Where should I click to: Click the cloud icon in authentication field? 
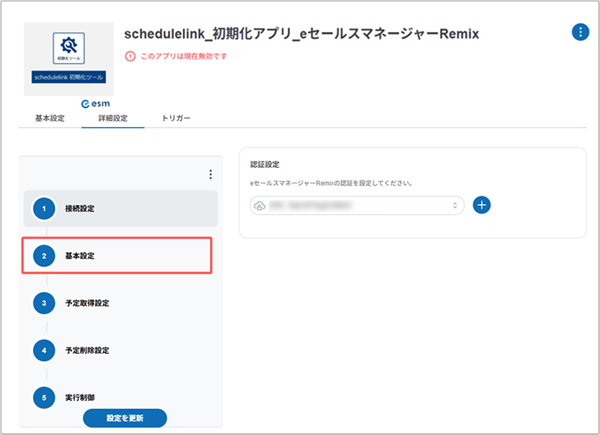(260, 205)
